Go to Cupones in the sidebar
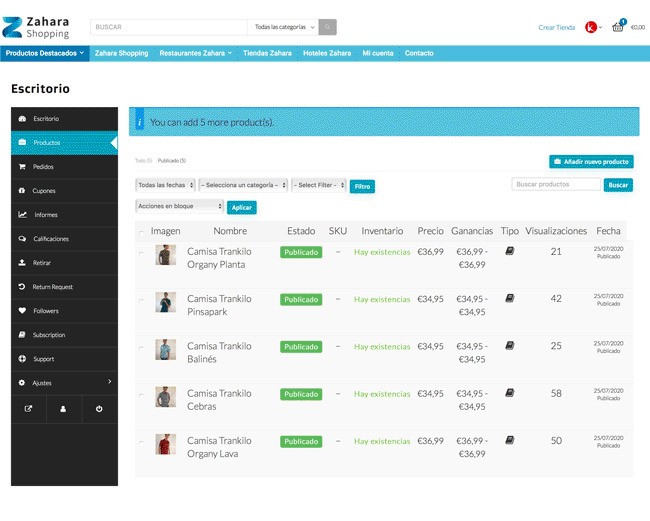 point(44,191)
